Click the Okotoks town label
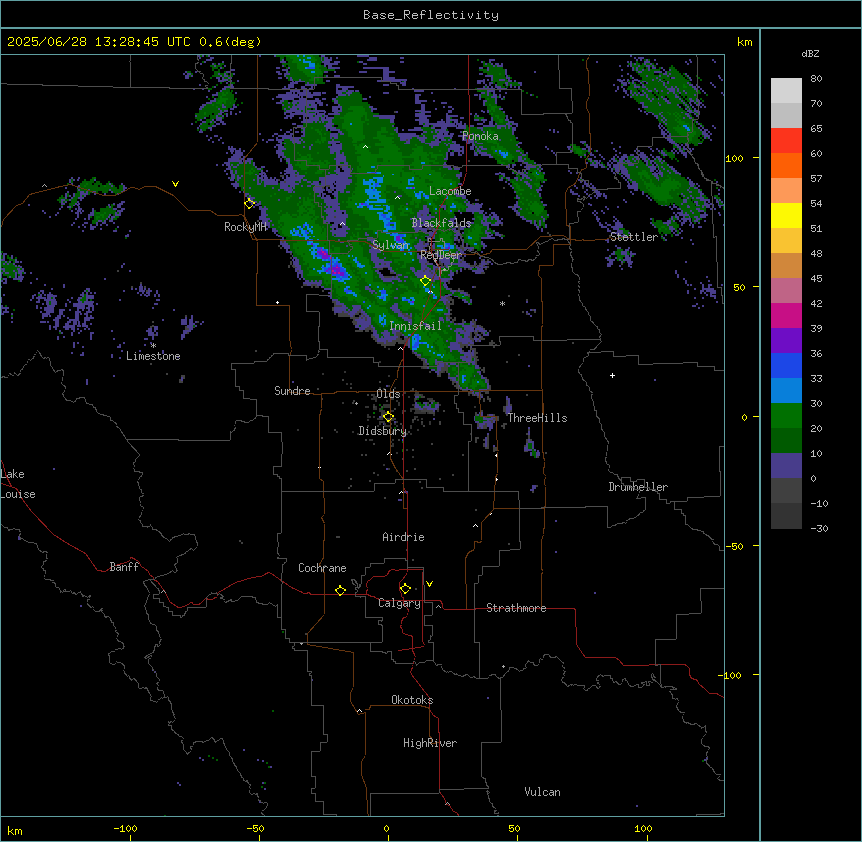 point(412,700)
